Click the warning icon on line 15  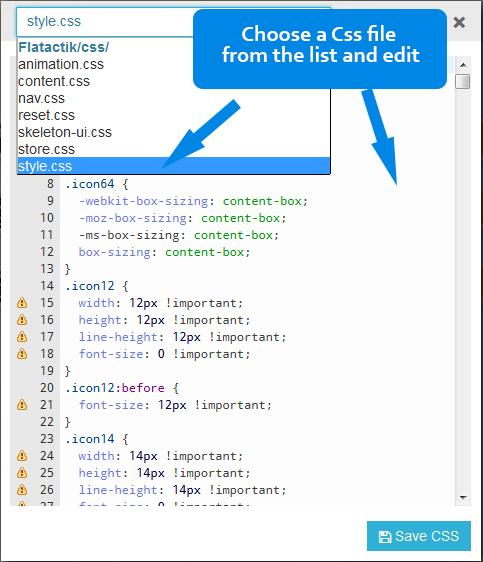pos(22,303)
